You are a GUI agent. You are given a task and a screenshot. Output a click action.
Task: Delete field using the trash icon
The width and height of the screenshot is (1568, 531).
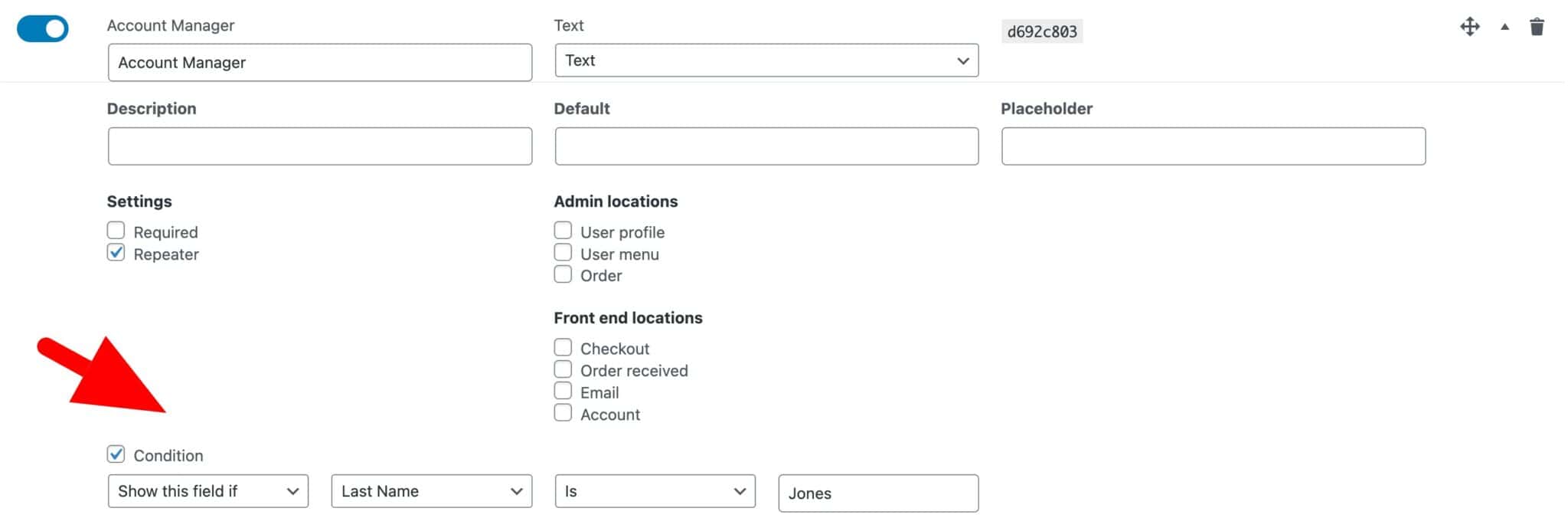pyautogui.click(x=1537, y=27)
